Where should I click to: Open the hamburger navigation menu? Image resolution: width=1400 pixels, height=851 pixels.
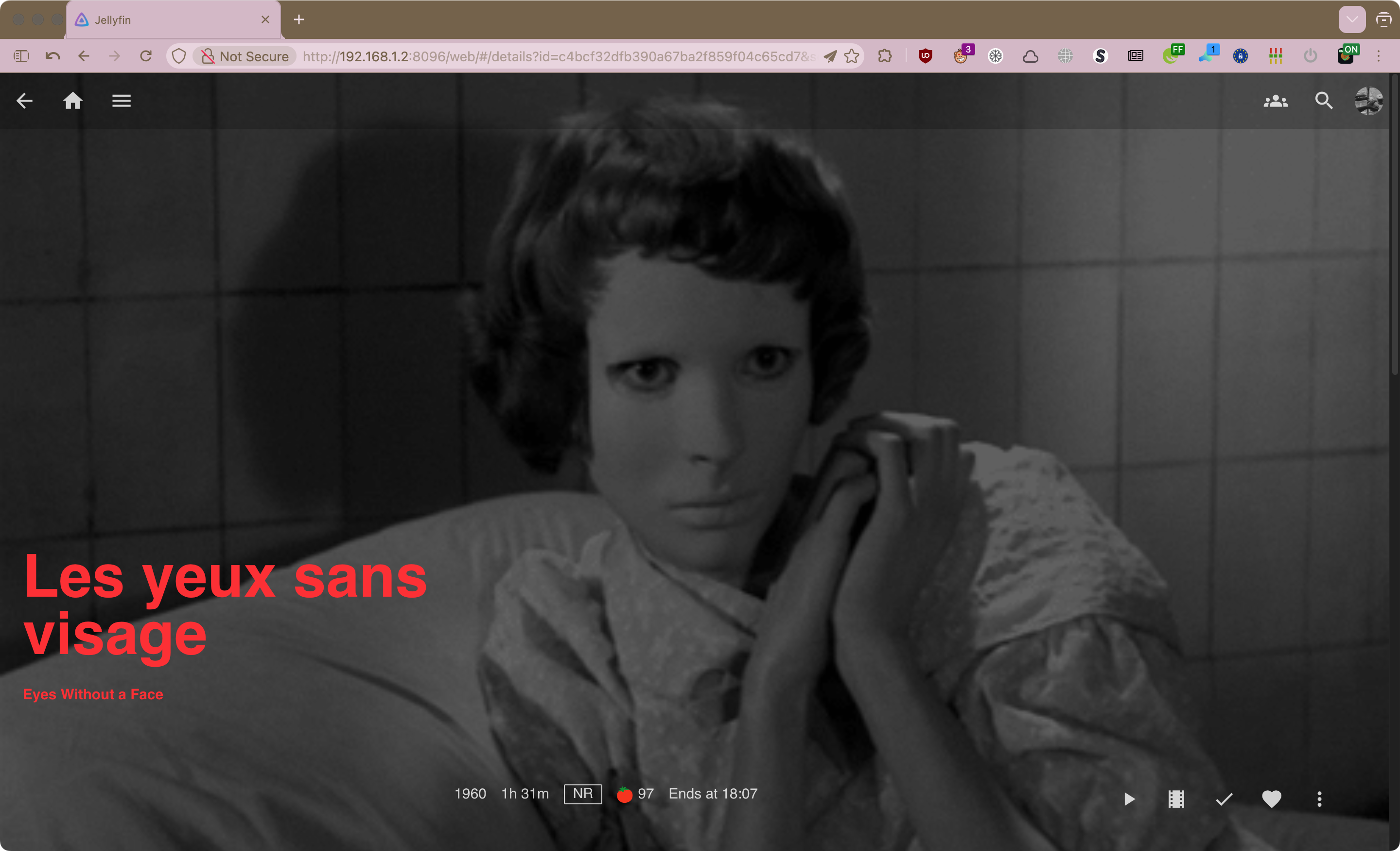click(x=122, y=101)
